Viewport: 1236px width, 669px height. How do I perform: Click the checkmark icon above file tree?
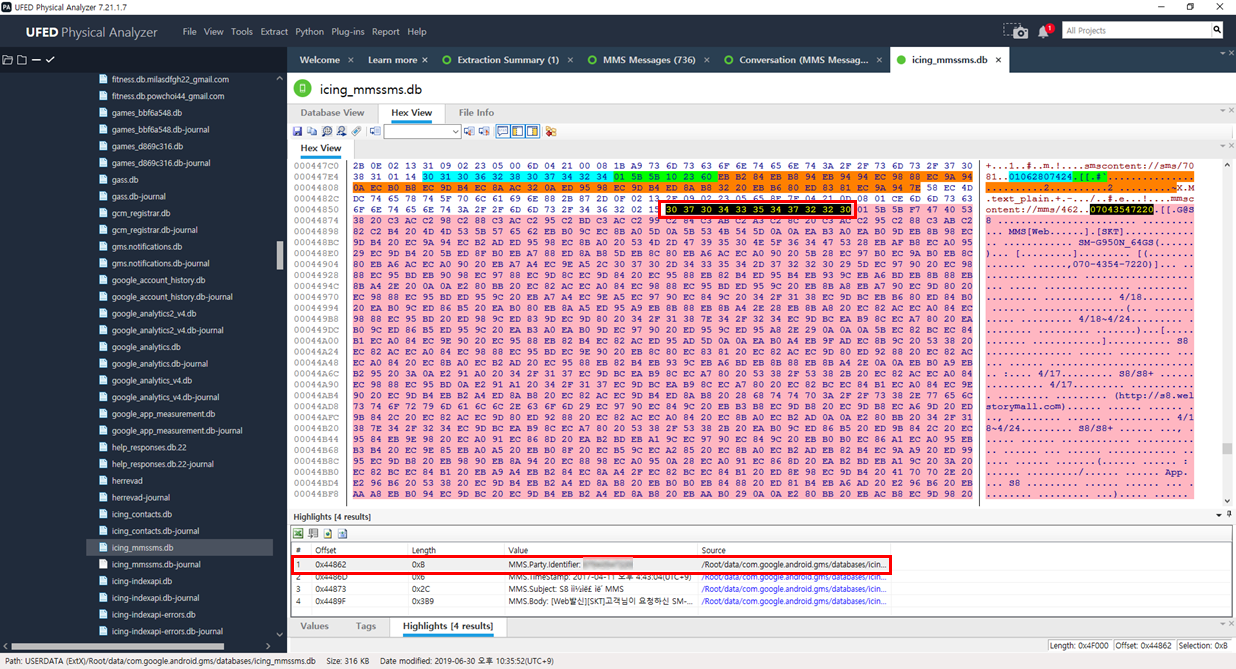pos(50,60)
